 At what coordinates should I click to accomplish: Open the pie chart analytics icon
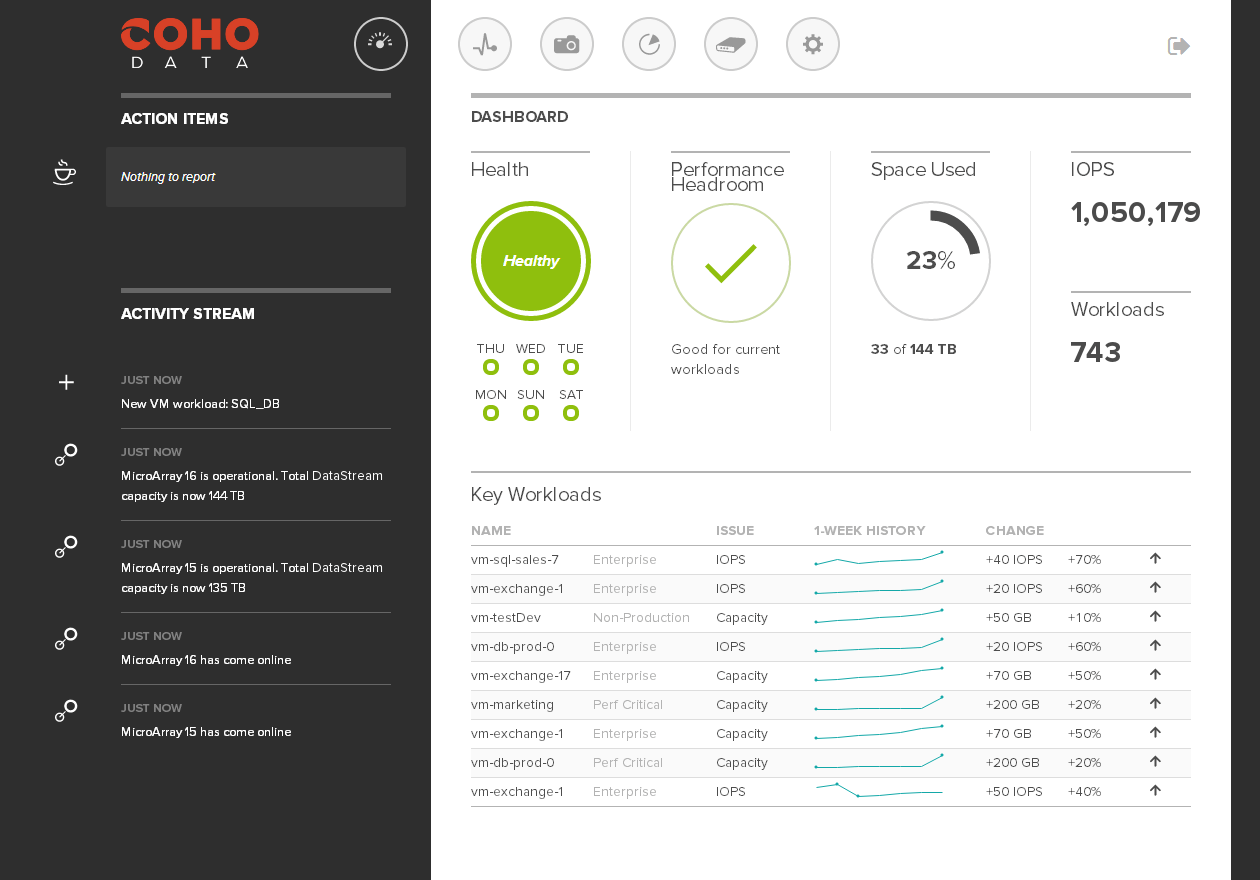click(x=649, y=44)
